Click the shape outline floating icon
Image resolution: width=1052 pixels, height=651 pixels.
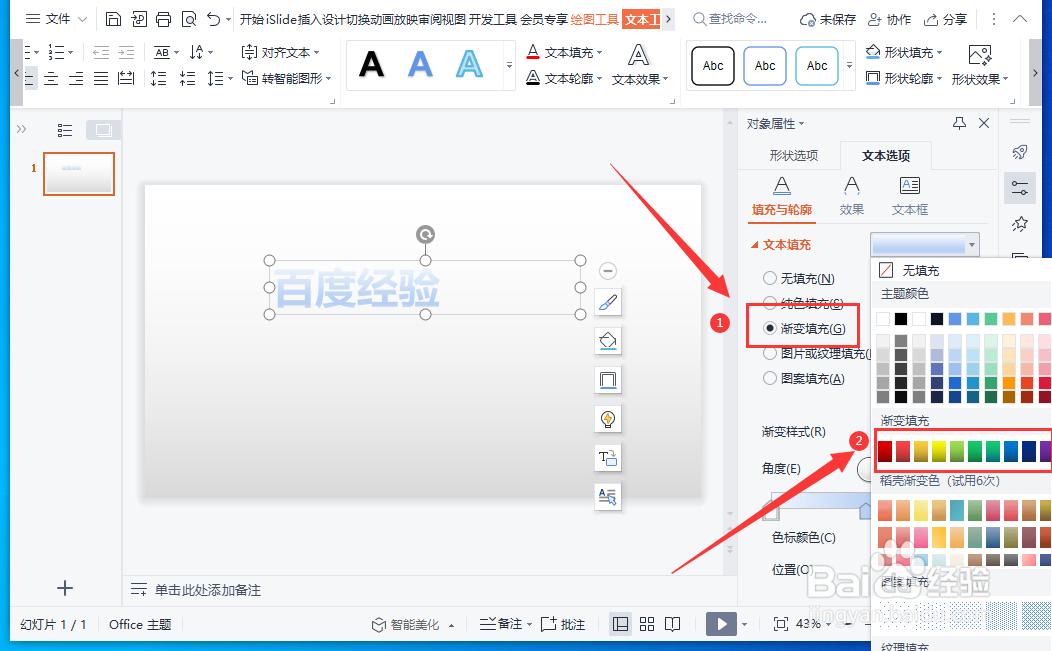(x=608, y=380)
